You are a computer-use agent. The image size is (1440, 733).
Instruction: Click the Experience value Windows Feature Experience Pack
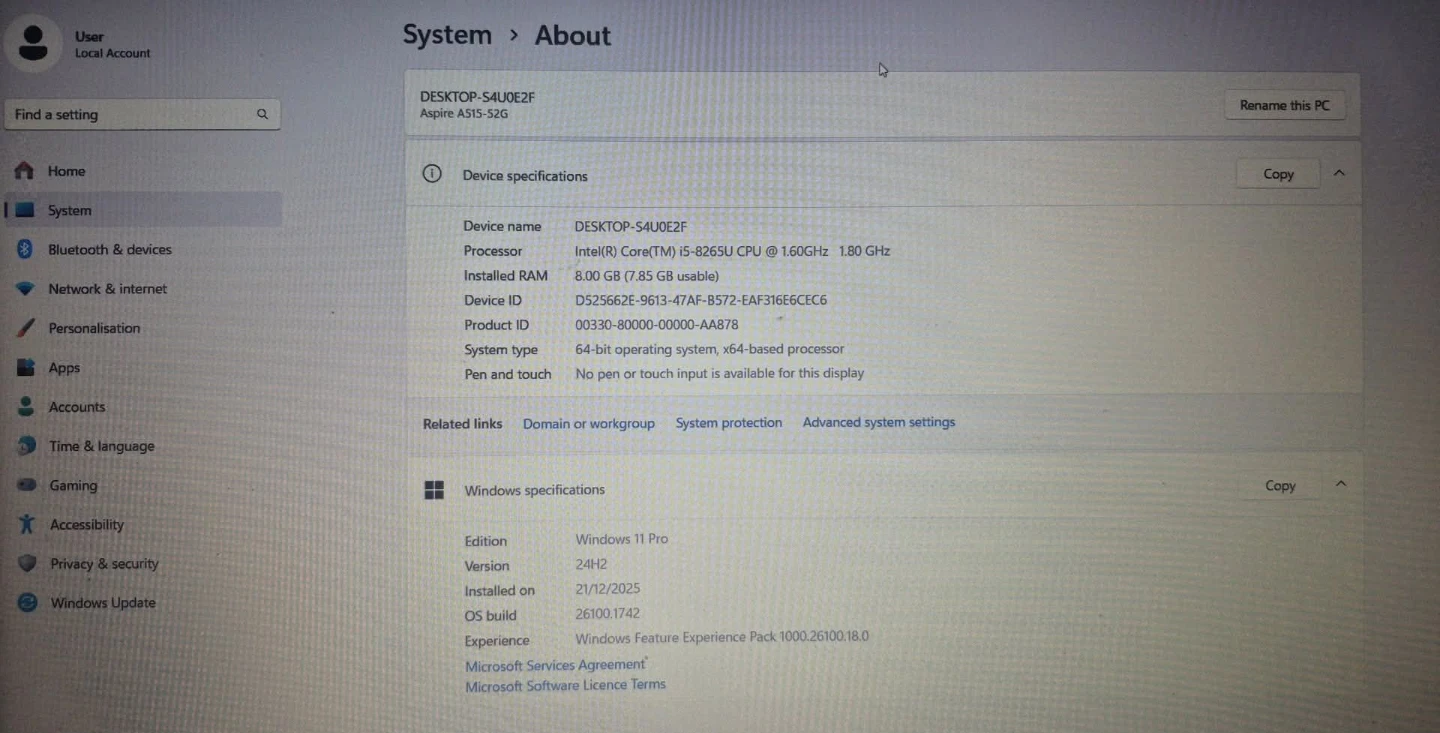(x=722, y=637)
